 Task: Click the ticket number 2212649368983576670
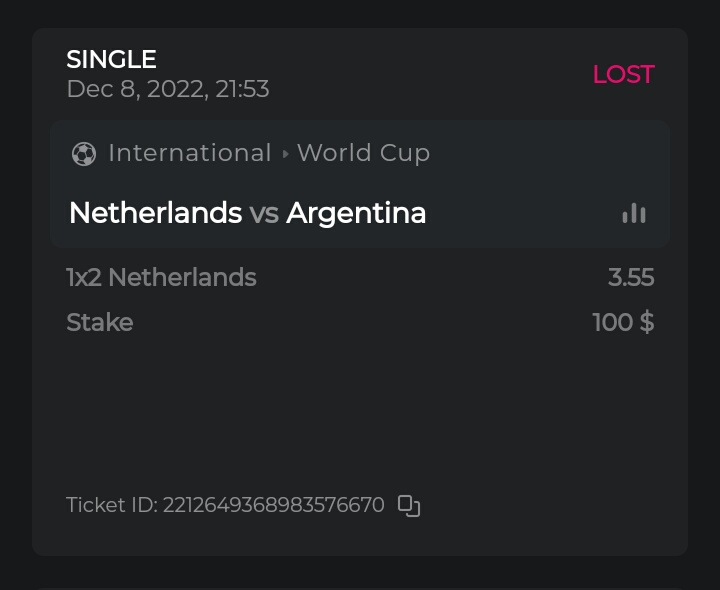pyautogui.click(x=273, y=505)
